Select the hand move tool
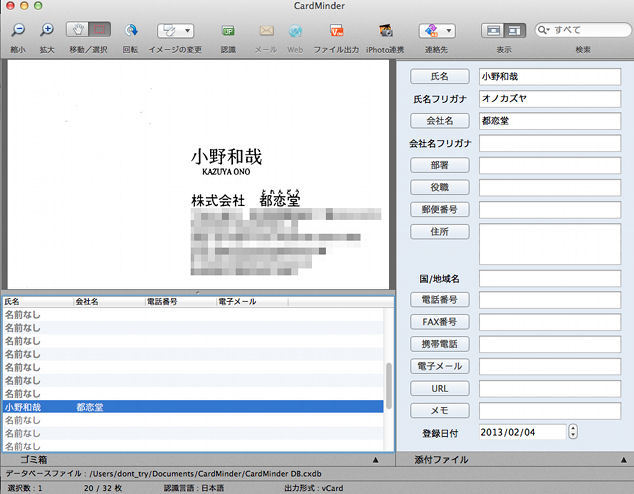Viewport: 634px width, 494px height. click(78, 31)
